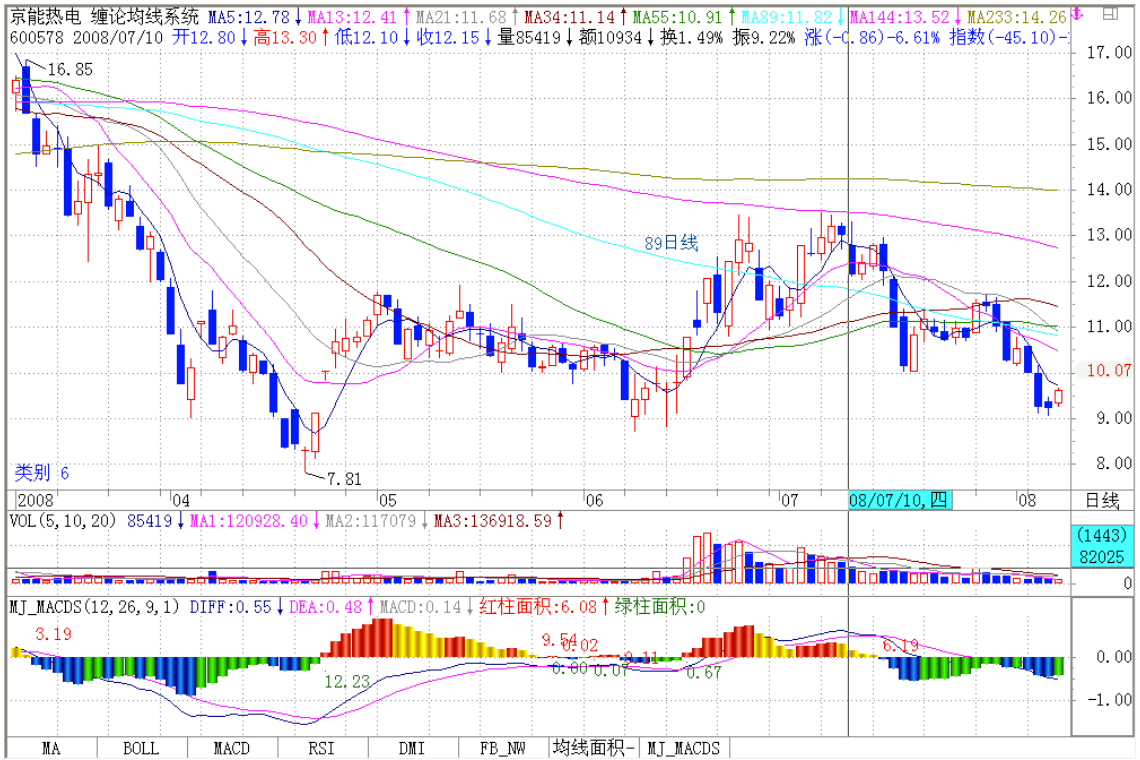Click the high price 高13.30
Viewport: 1140px width, 760px height.
pyautogui.click(x=285, y=37)
